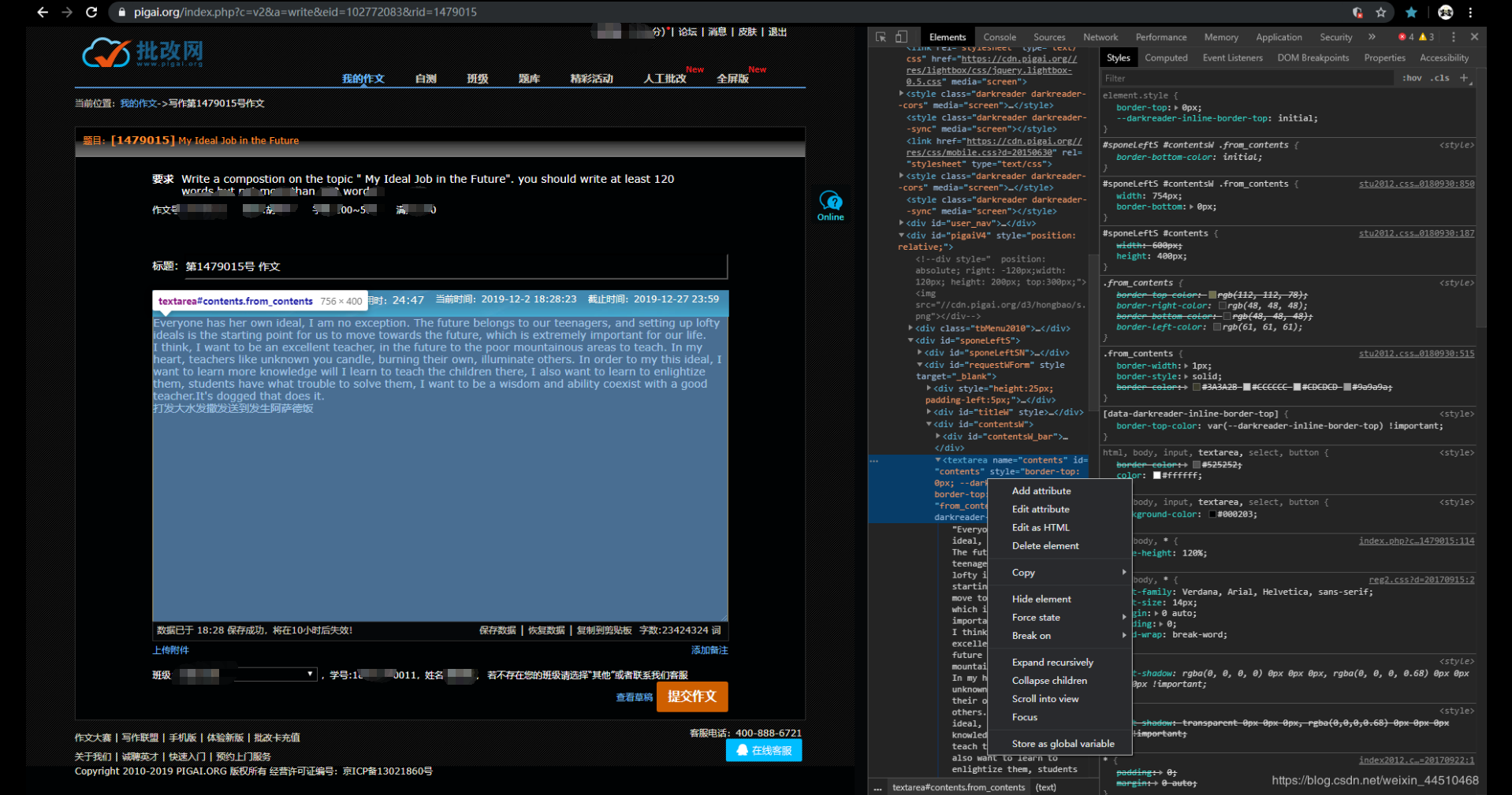1512x795 pixels.
Task: Expand the div class="tbMenu2010" node
Action: click(x=911, y=328)
